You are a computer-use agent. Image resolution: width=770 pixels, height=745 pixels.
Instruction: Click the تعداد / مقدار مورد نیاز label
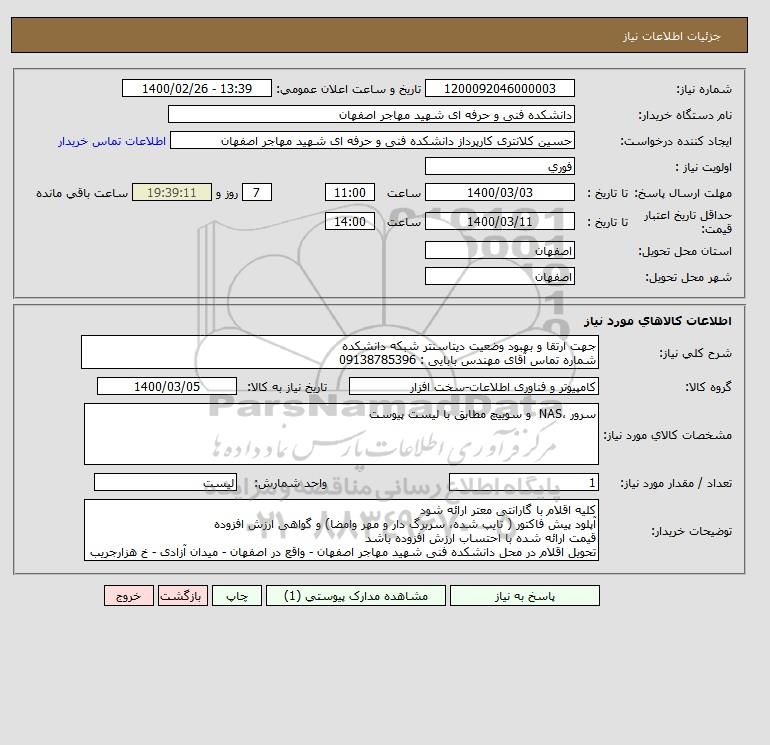(x=676, y=483)
